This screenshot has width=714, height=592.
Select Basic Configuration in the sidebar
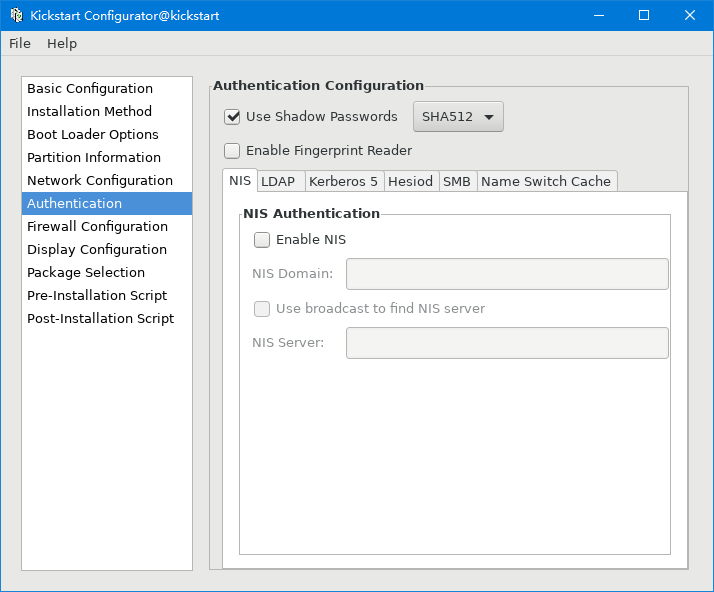[x=107, y=88]
